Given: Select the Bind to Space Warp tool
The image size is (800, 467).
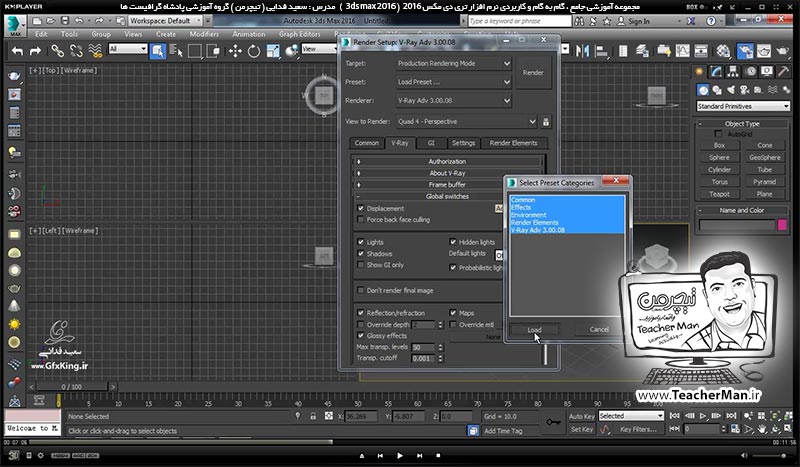Looking at the screenshot, I should pos(95,51).
